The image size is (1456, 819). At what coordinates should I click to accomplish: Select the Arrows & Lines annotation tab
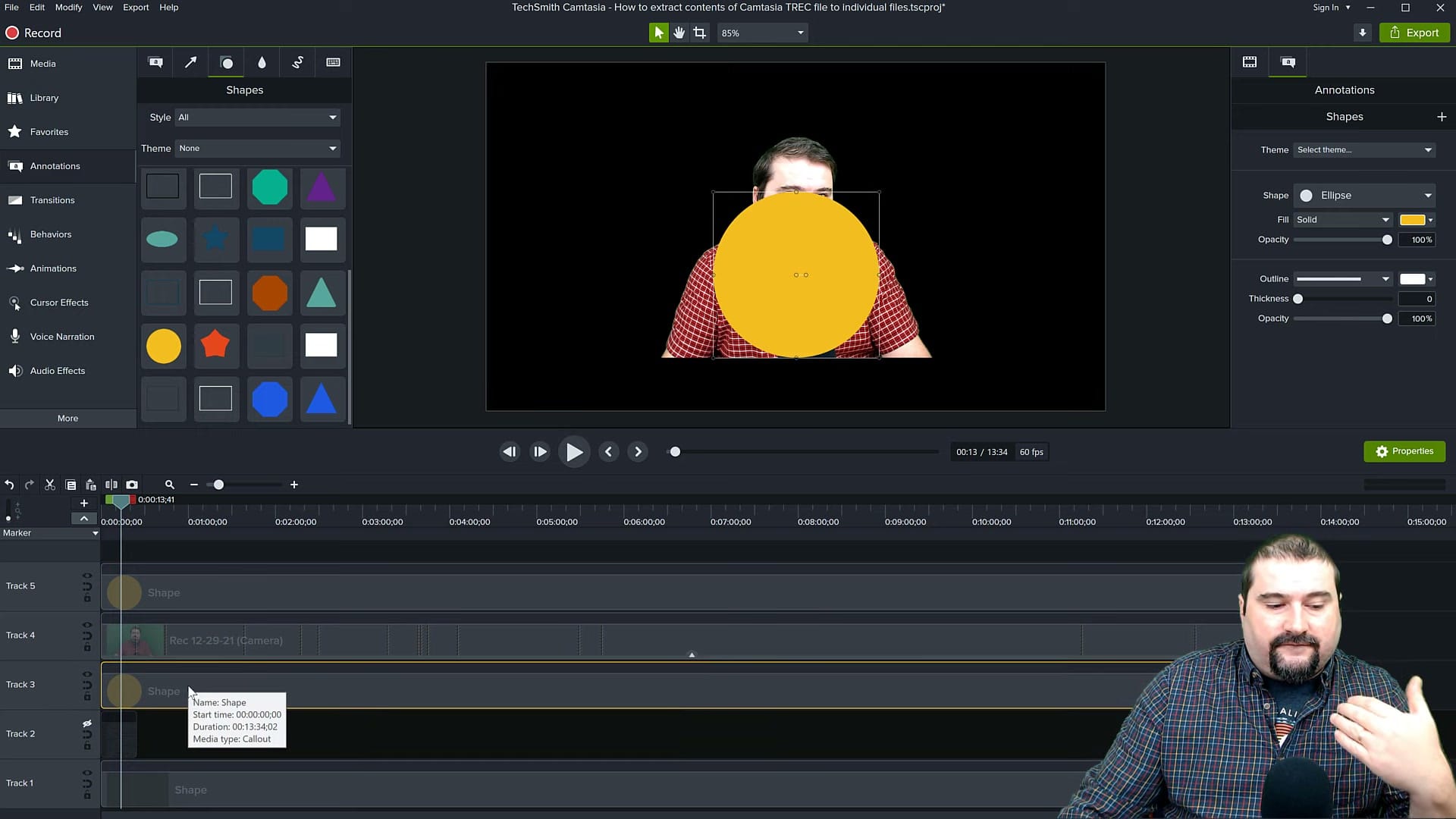190,62
